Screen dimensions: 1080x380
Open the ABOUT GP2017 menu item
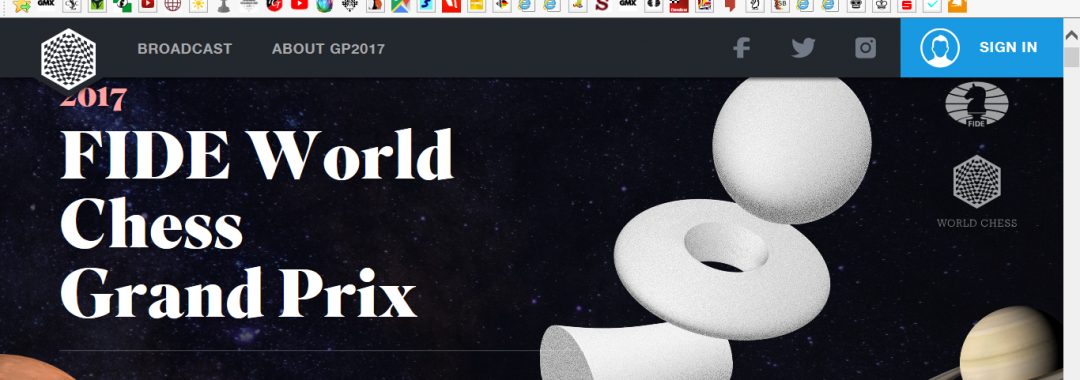click(329, 49)
